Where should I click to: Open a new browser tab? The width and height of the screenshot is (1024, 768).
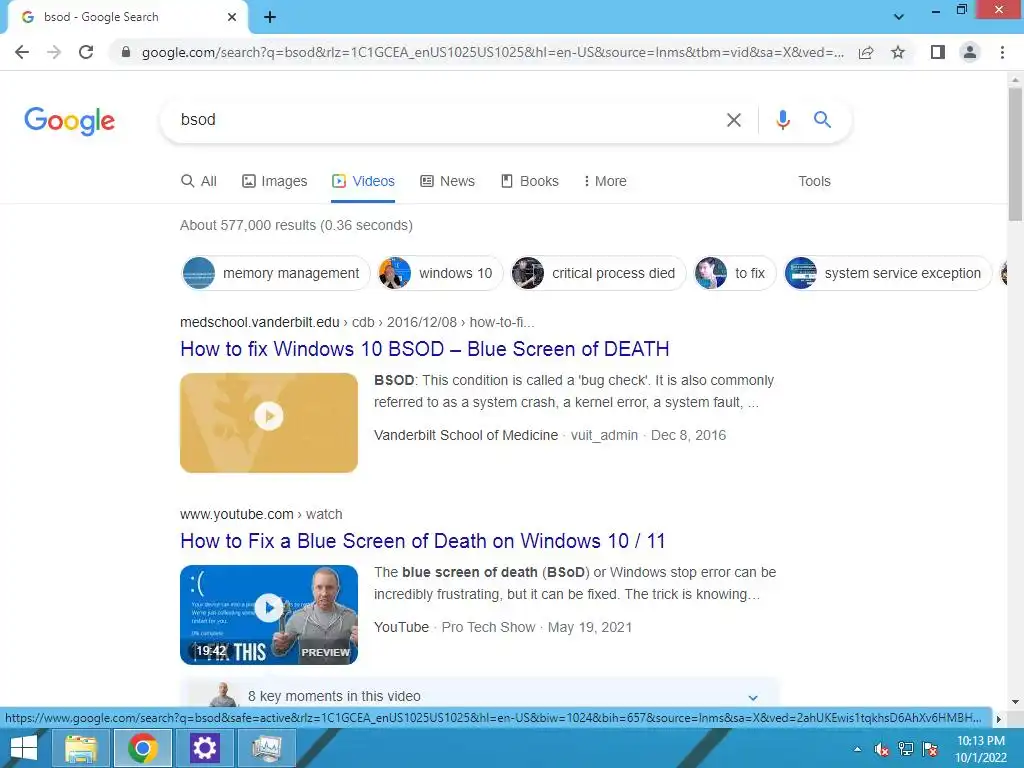click(270, 17)
